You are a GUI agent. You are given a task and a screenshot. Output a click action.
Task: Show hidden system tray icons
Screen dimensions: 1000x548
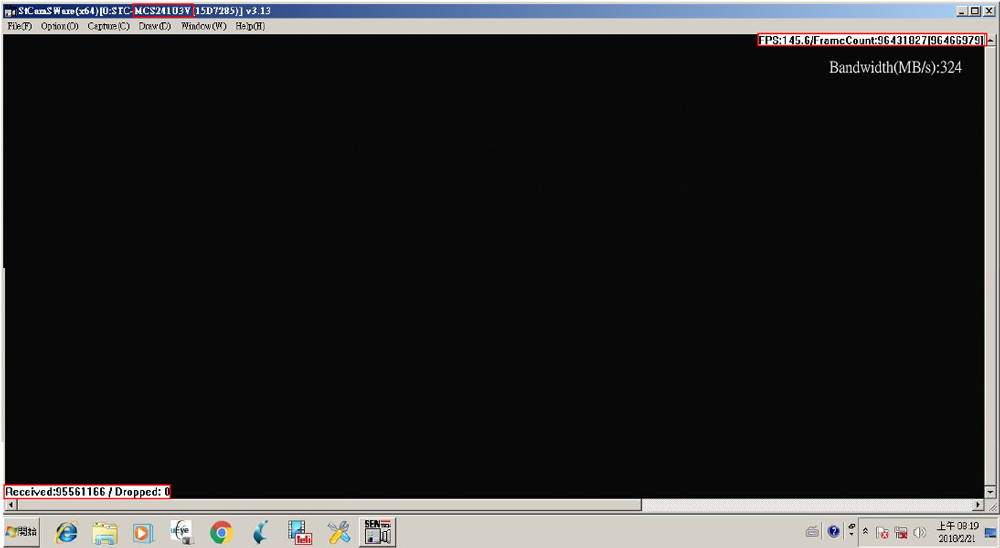tap(866, 532)
